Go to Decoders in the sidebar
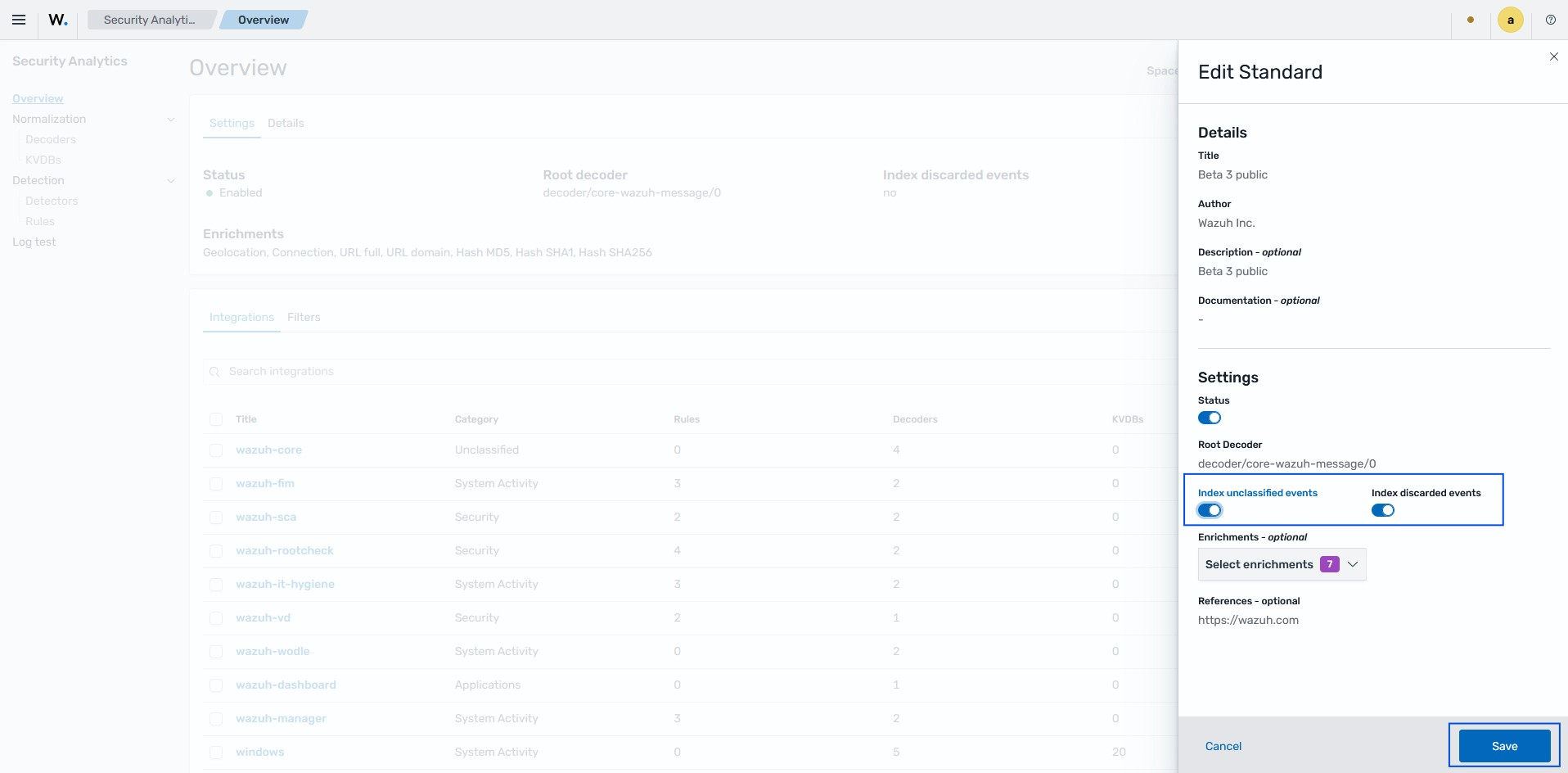This screenshot has height=773, width=1568. pyautogui.click(x=51, y=139)
